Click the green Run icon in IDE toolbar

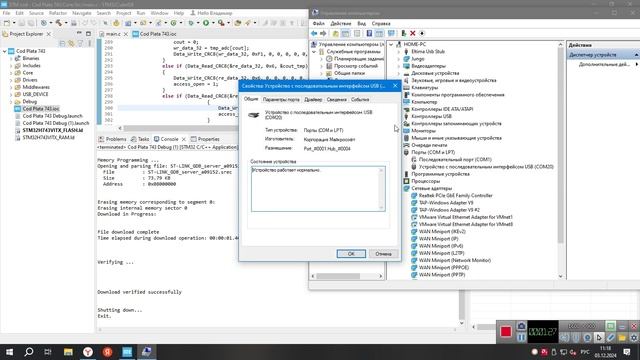pos(206,23)
